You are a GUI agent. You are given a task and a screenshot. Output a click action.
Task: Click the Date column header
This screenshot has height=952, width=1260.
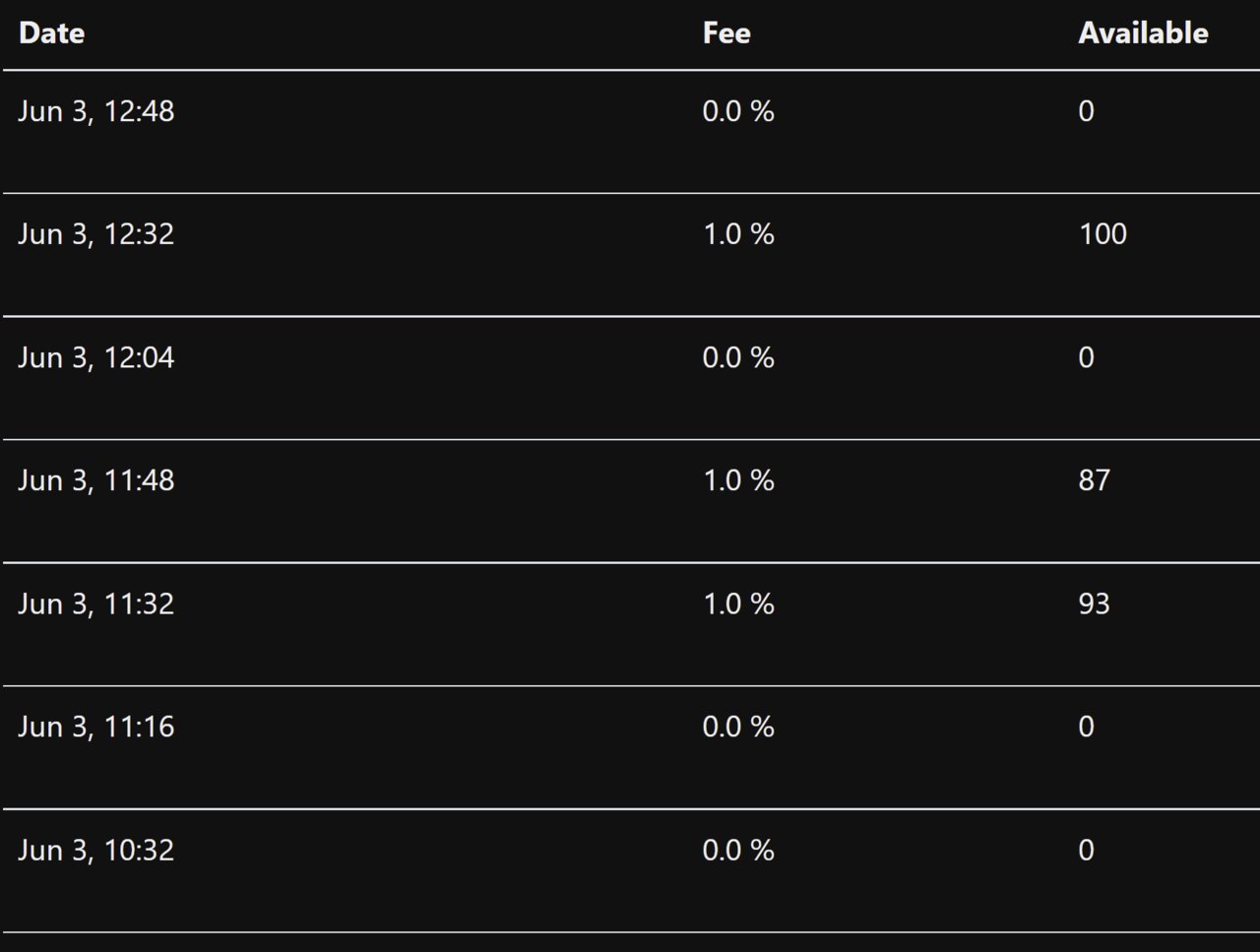click(51, 33)
